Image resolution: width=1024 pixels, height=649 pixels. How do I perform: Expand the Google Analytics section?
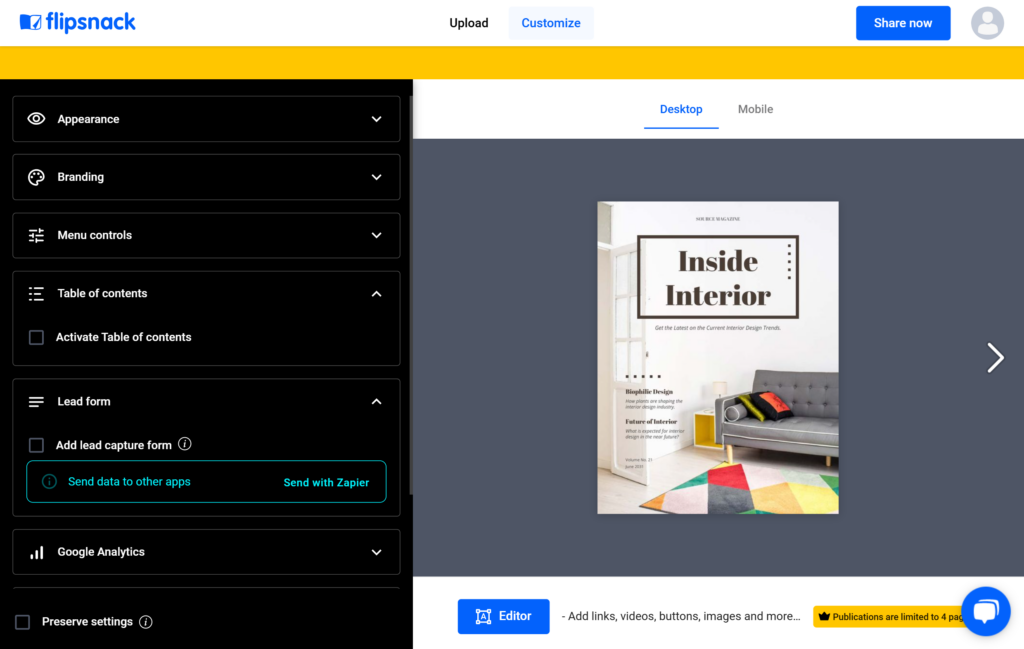tap(377, 551)
